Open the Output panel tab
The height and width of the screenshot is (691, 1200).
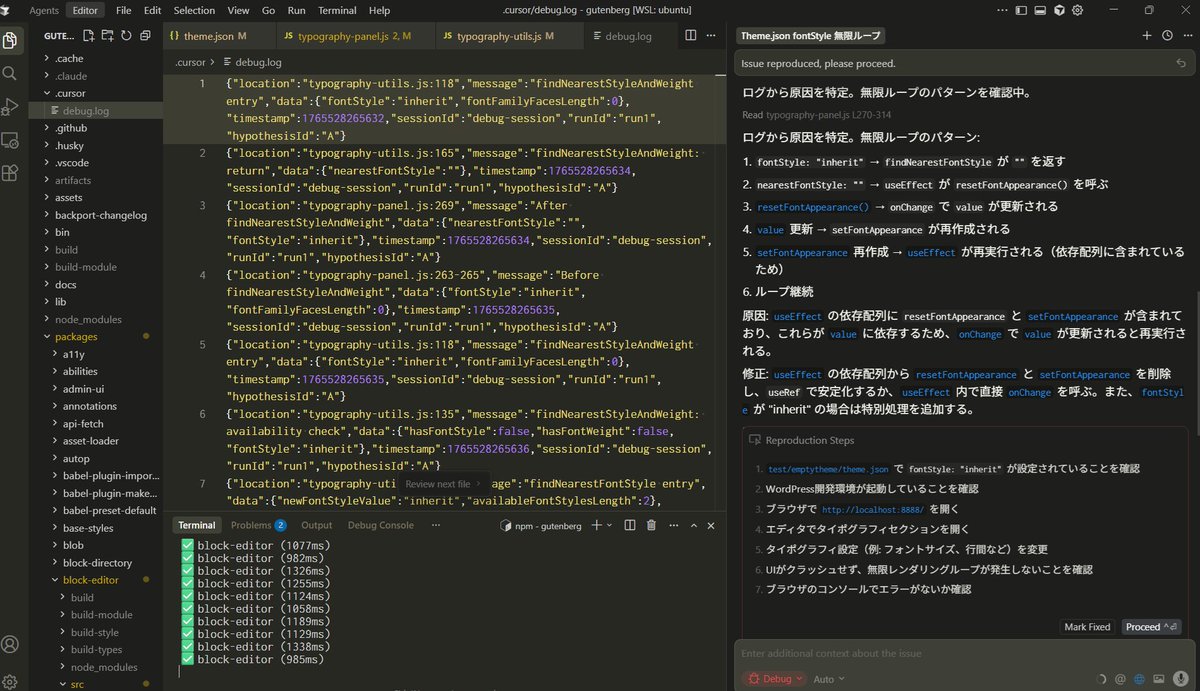(x=316, y=525)
